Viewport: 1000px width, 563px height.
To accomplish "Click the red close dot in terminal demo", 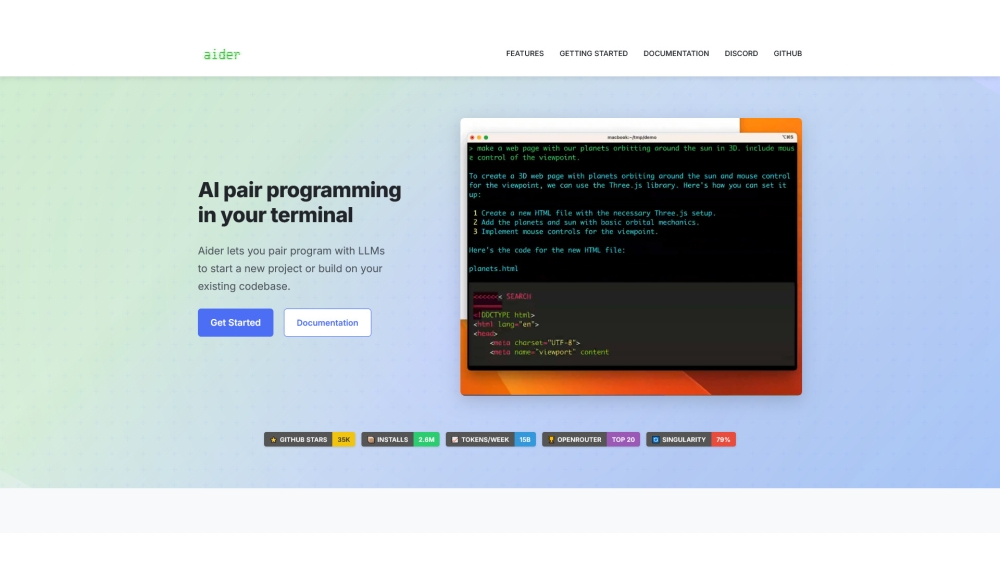I will click(x=470, y=137).
